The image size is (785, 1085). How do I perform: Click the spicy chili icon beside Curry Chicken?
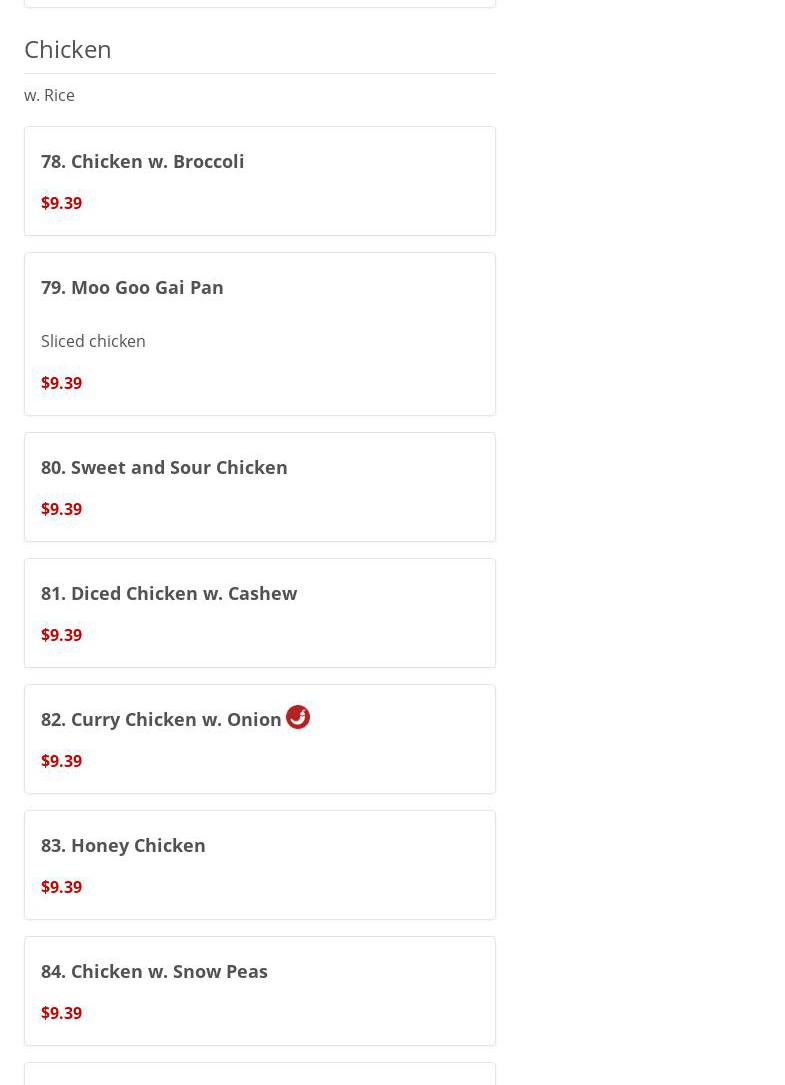click(x=298, y=717)
